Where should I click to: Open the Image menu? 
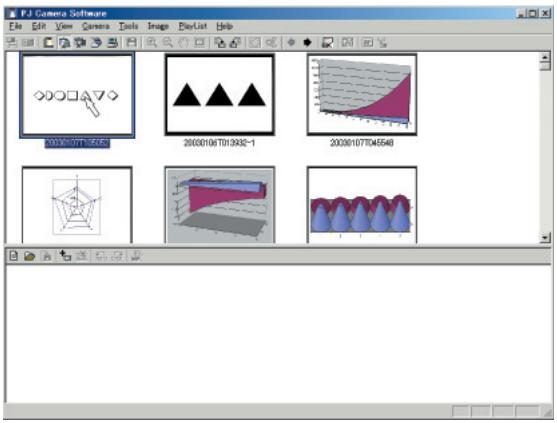click(158, 26)
